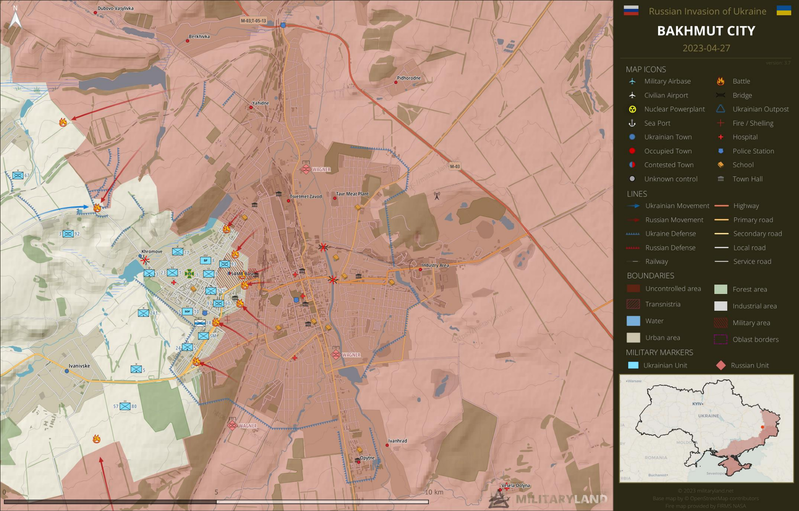Click the Primary road line sample in legend
799x511 pixels.
(721, 220)
